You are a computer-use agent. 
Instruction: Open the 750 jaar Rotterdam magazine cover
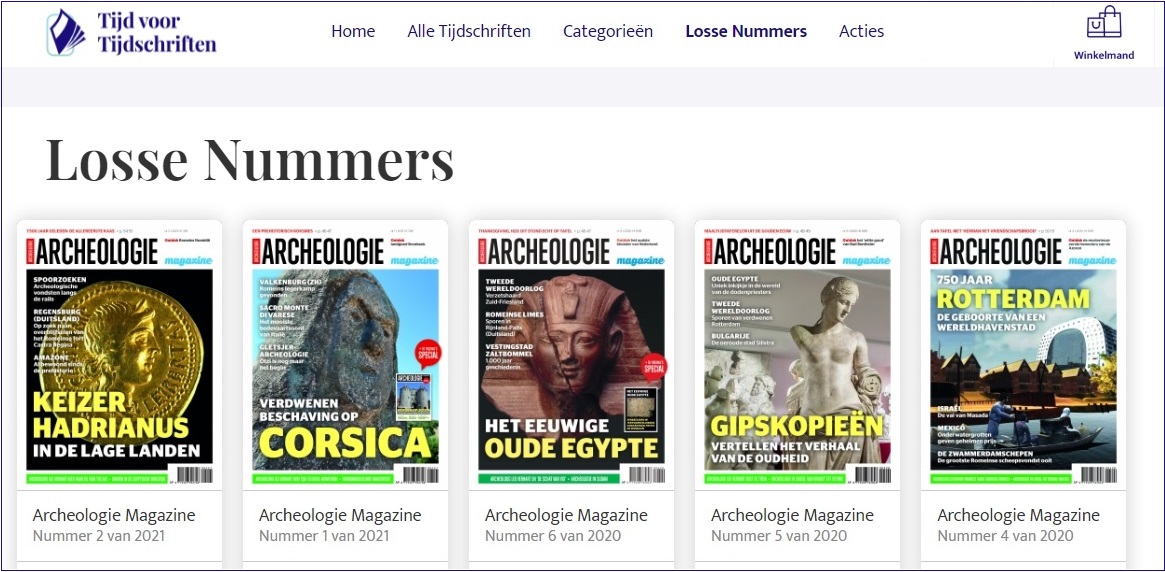pyautogui.click(x=1023, y=354)
